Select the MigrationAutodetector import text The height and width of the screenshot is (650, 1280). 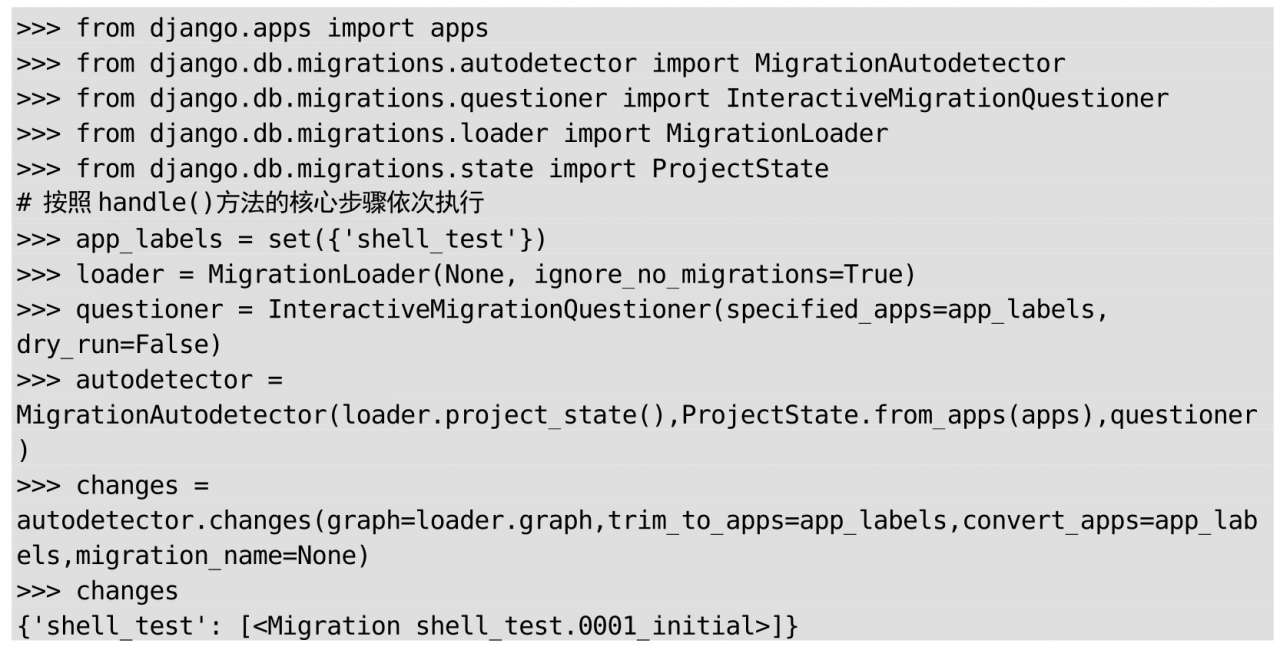click(910, 63)
